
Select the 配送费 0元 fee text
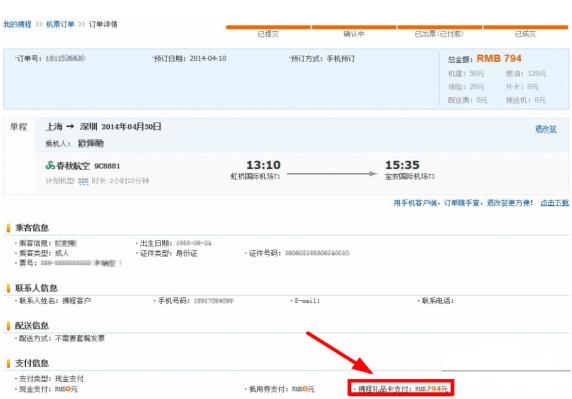[467, 100]
